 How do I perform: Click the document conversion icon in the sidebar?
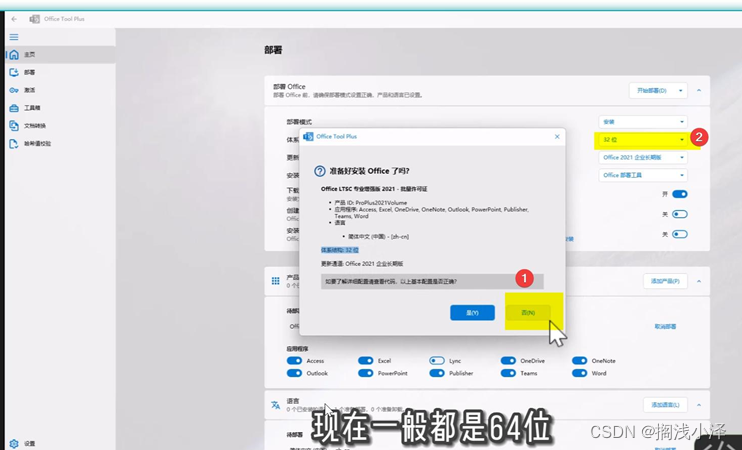pyautogui.click(x=14, y=125)
